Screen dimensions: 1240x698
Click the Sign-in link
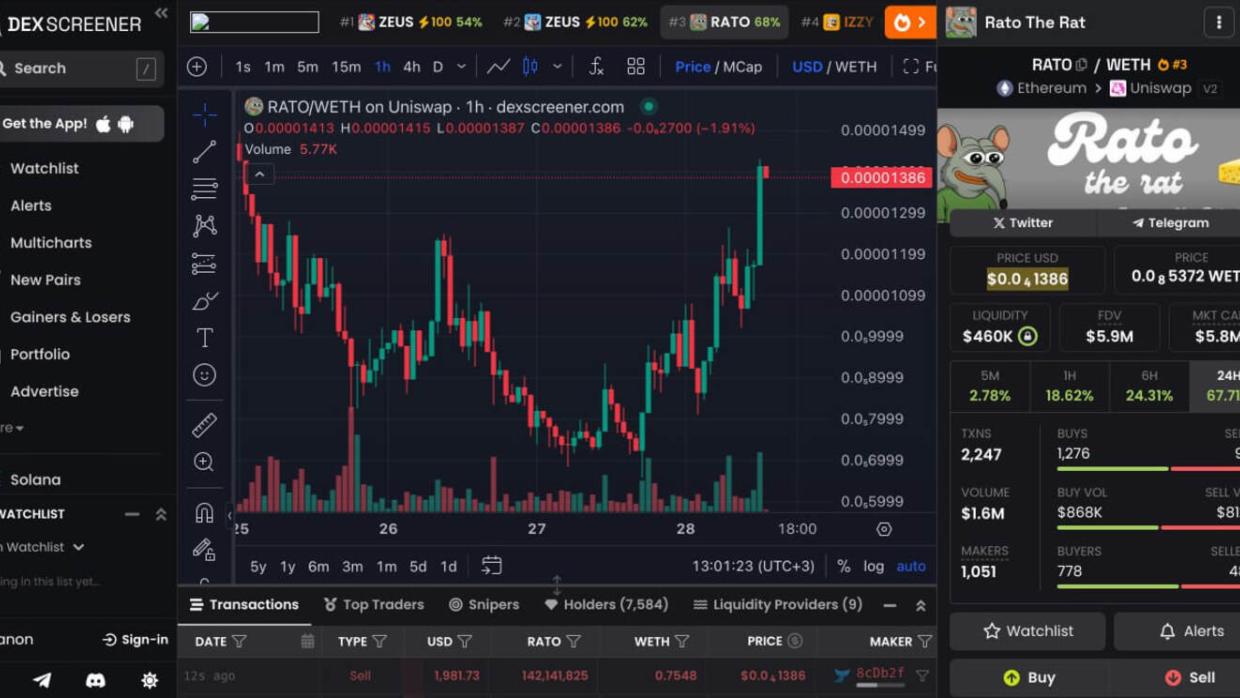click(x=135, y=640)
